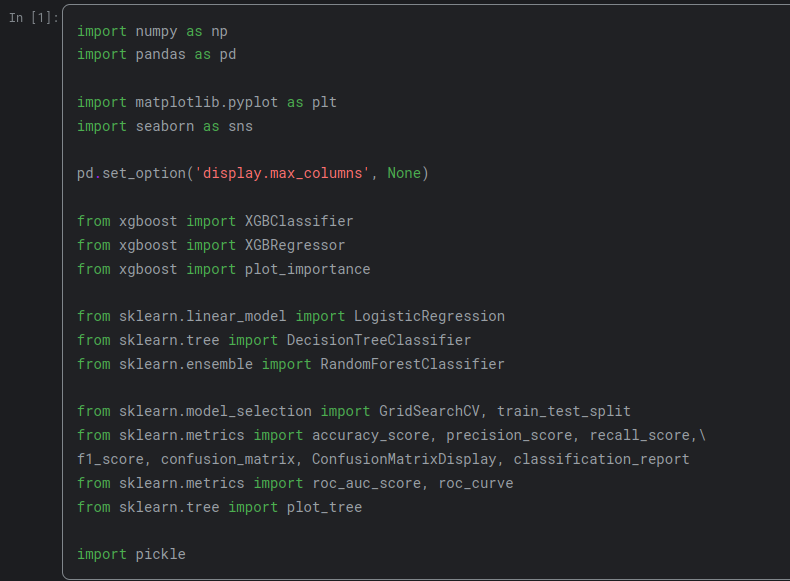The height and width of the screenshot is (581, 790).
Task: Click the plot_tree import name
Action: pos(324,507)
